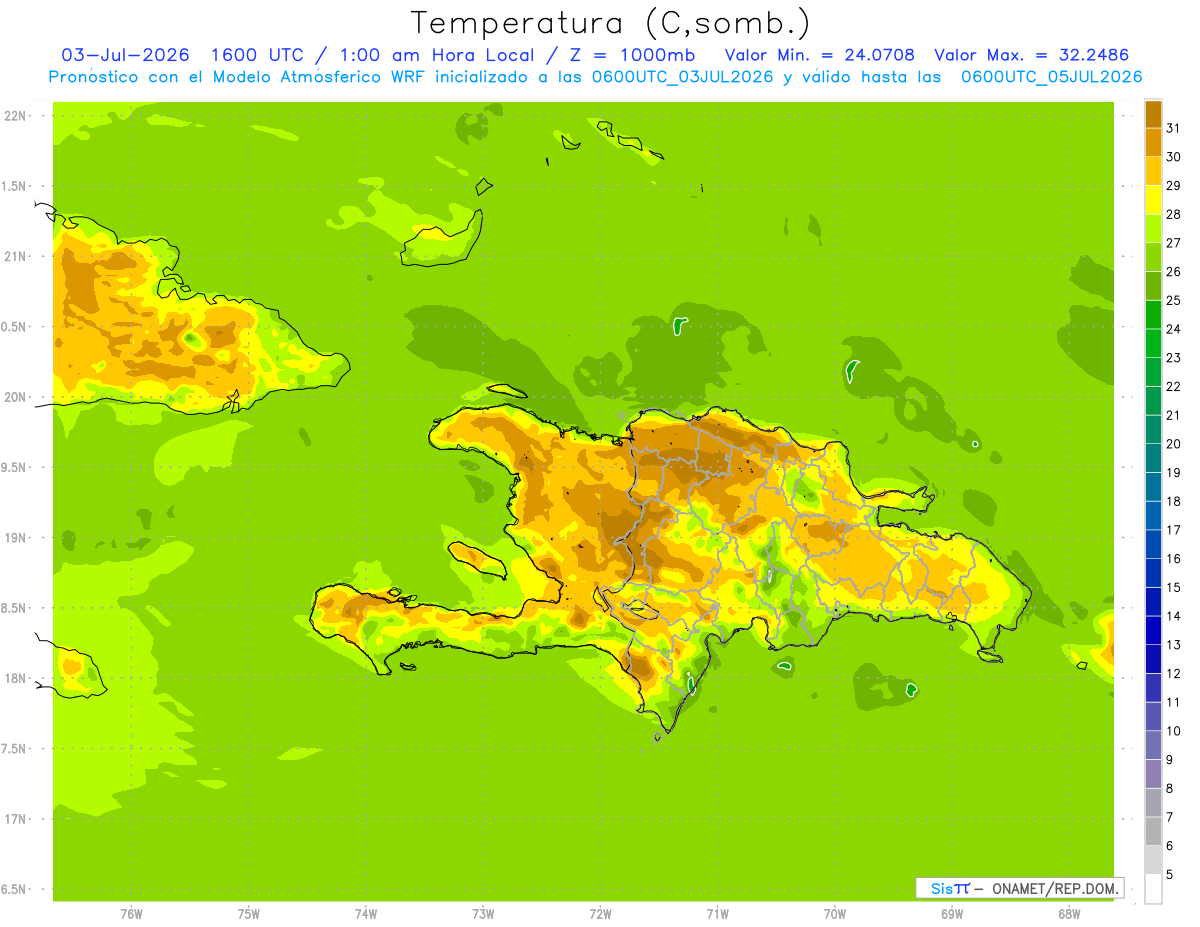
Task: Click color scale label 28
Action: tap(1174, 214)
